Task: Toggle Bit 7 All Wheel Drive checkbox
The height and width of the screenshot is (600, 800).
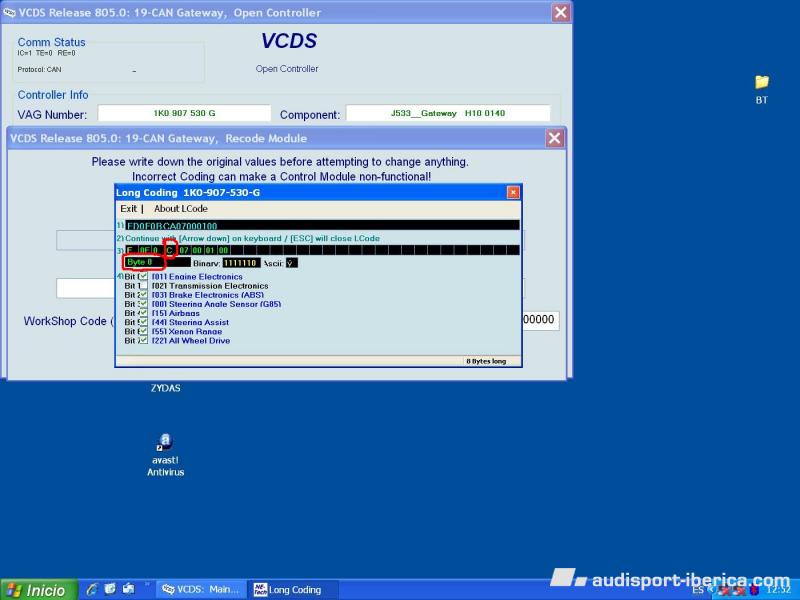Action: [144, 340]
